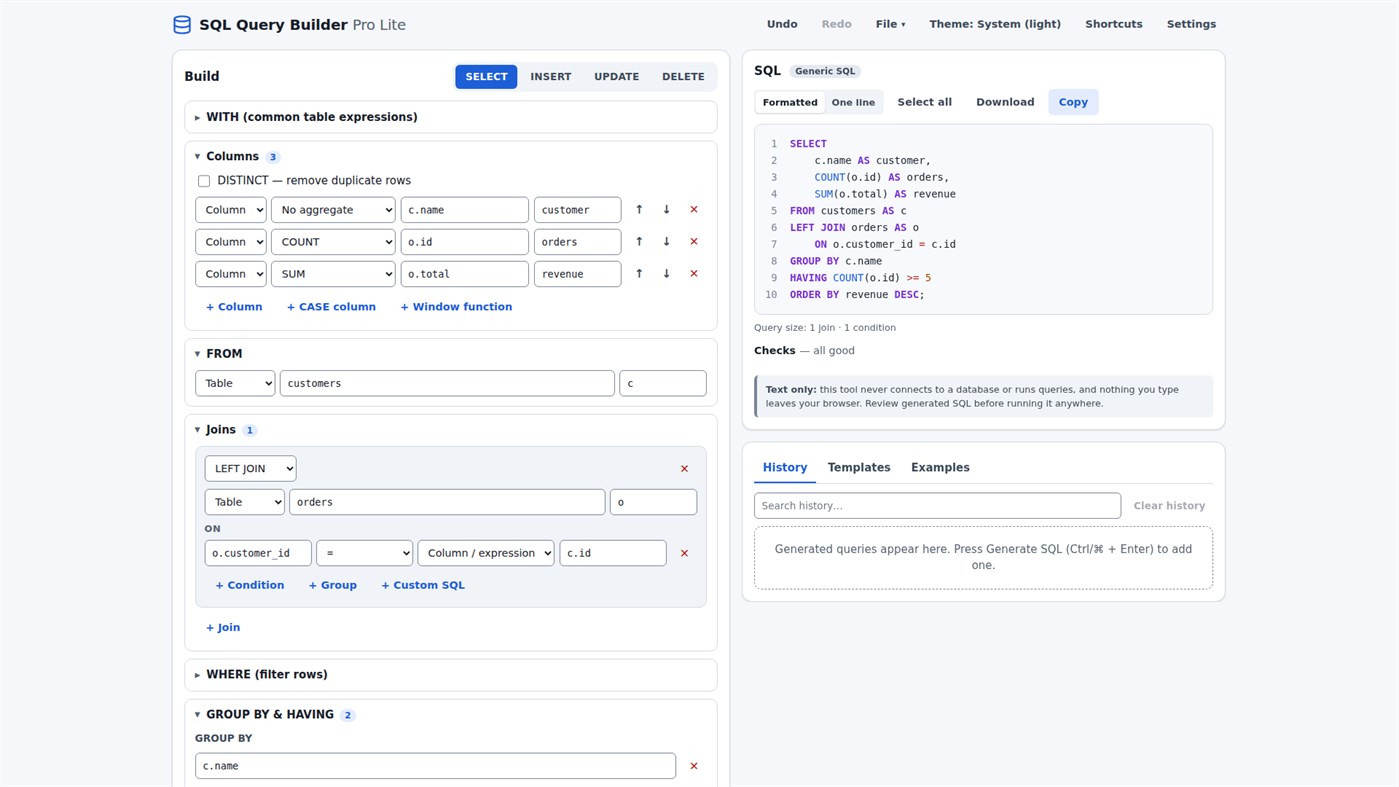1399x787 pixels.
Task: Open the LEFT JOIN type dropdown
Action: (250, 469)
